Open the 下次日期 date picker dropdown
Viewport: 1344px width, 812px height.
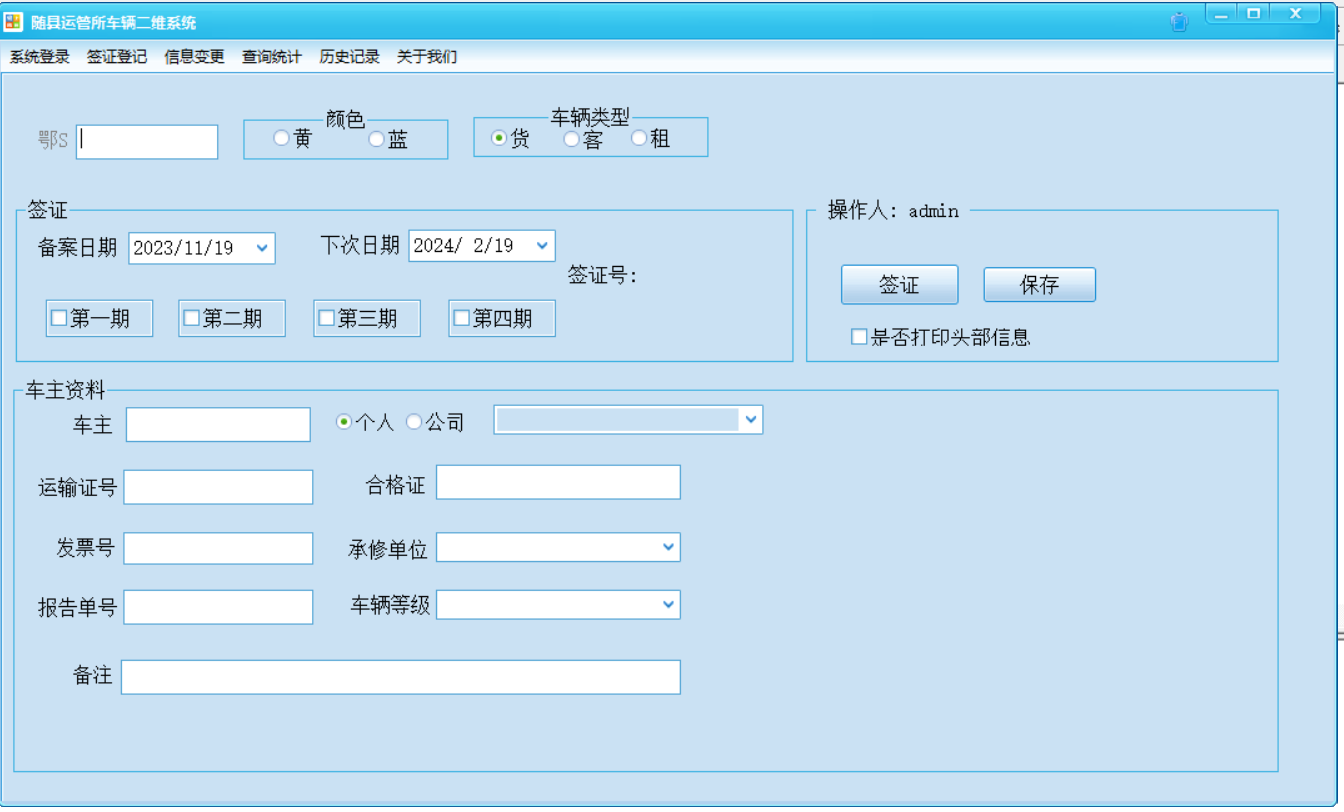tap(542, 245)
